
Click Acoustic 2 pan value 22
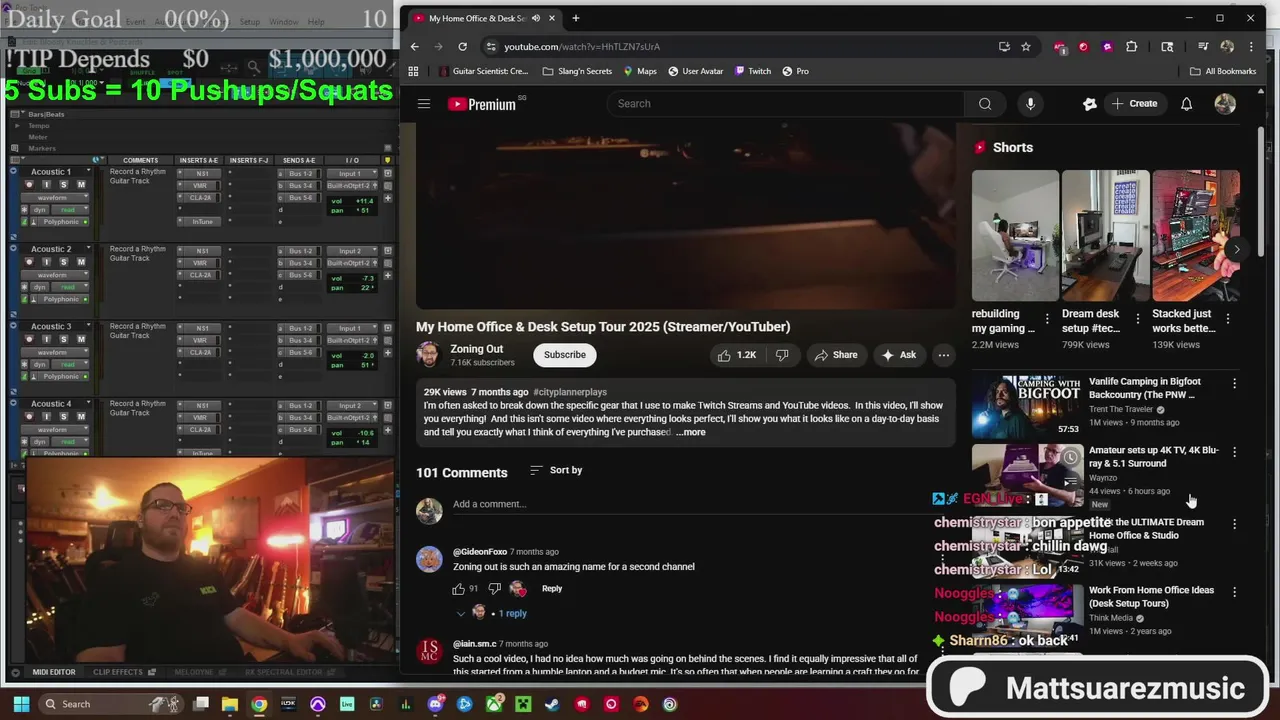point(366,288)
